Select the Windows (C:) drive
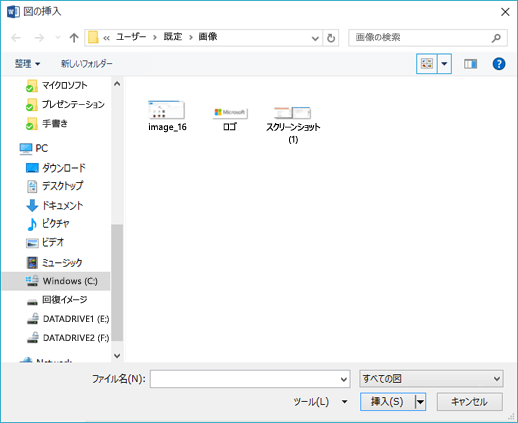Image resolution: width=518 pixels, height=423 pixels. (56, 281)
